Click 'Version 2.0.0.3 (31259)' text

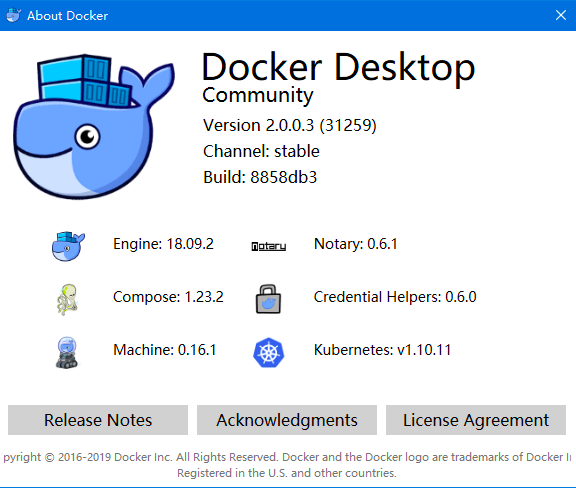click(x=290, y=125)
